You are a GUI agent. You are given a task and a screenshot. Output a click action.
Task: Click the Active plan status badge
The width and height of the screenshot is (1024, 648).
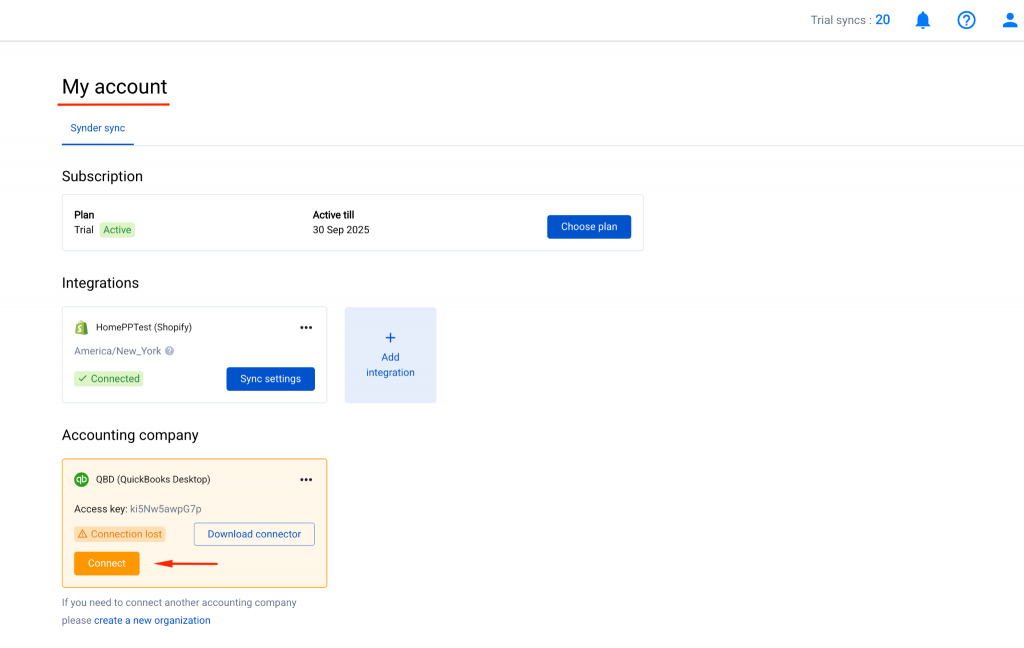[x=117, y=230]
